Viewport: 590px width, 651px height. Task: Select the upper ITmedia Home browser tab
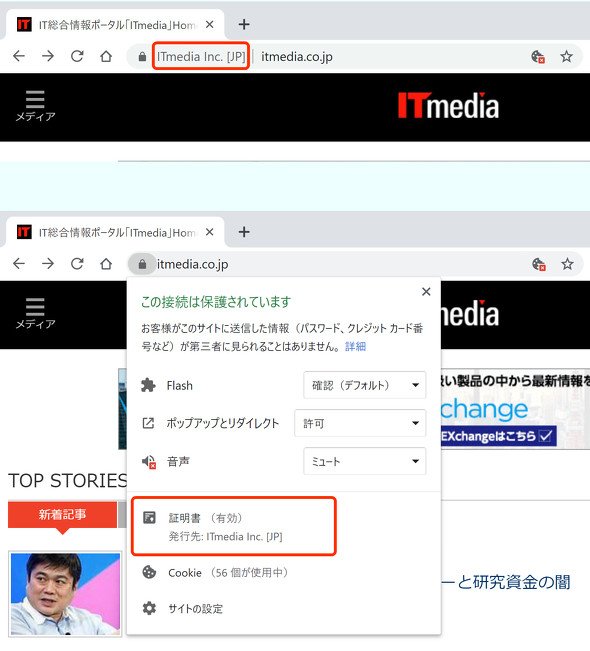click(115, 25)
